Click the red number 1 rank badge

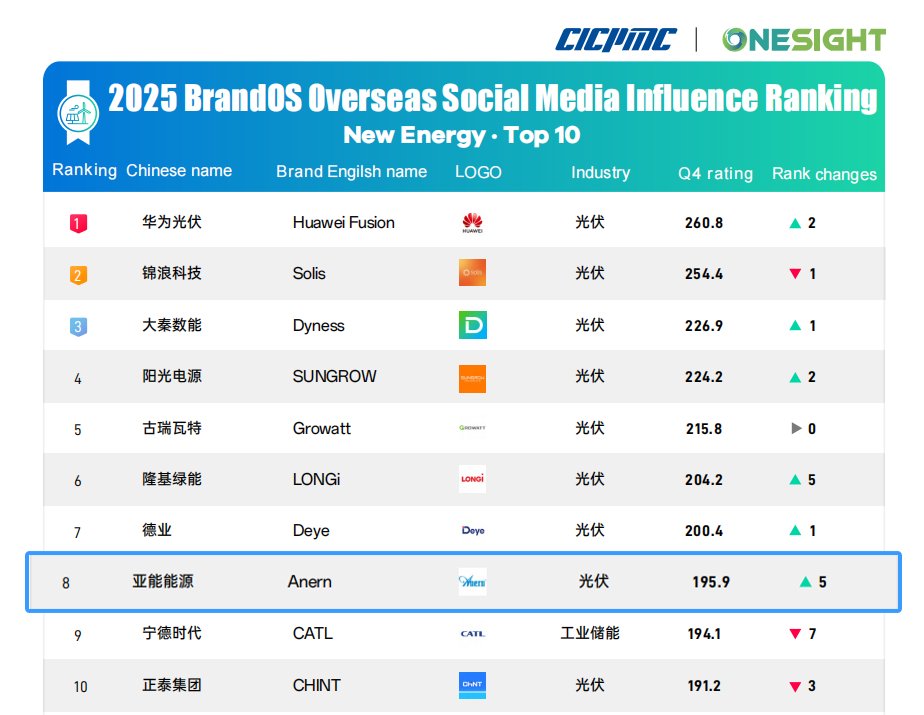(x=78, y=222)
